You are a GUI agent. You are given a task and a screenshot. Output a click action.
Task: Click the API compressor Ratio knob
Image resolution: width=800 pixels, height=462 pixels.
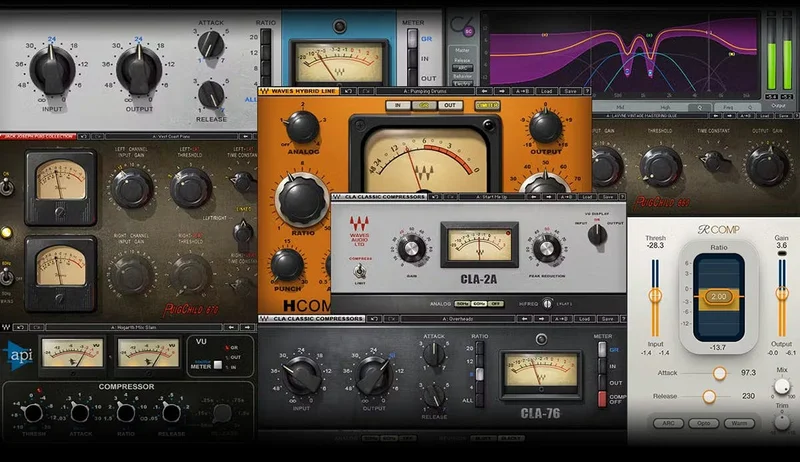pos(126,413)
